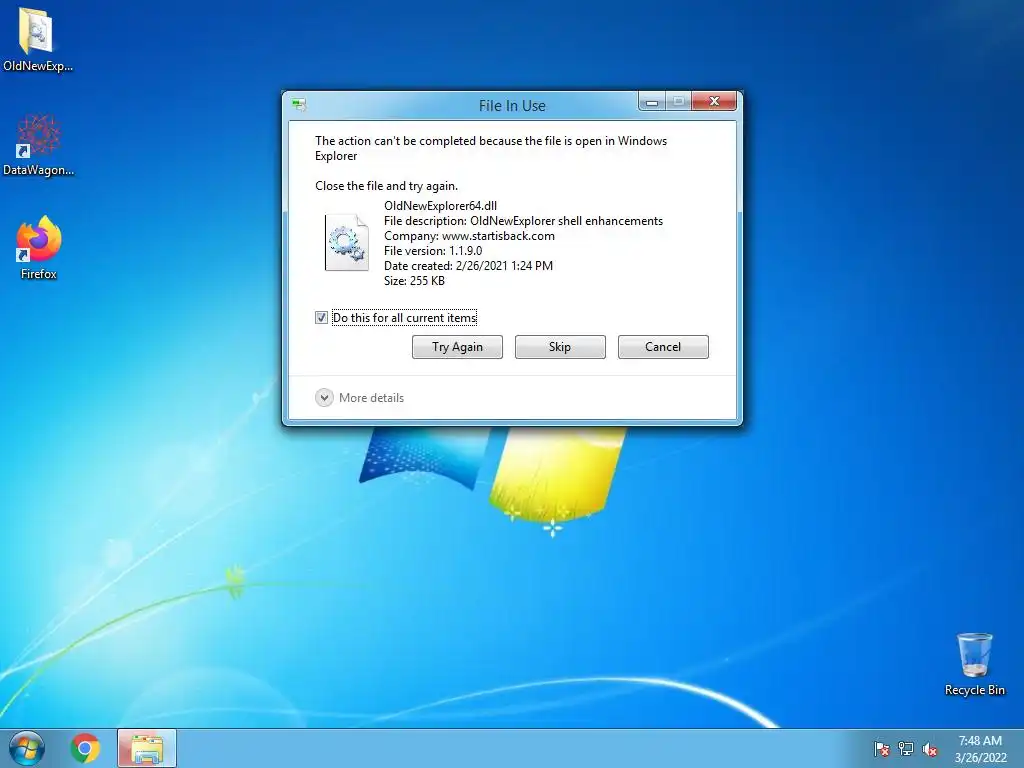The image size is (1024, 768).
Task: Click the File version: 1.1.9.0 text
Action: 433,251
